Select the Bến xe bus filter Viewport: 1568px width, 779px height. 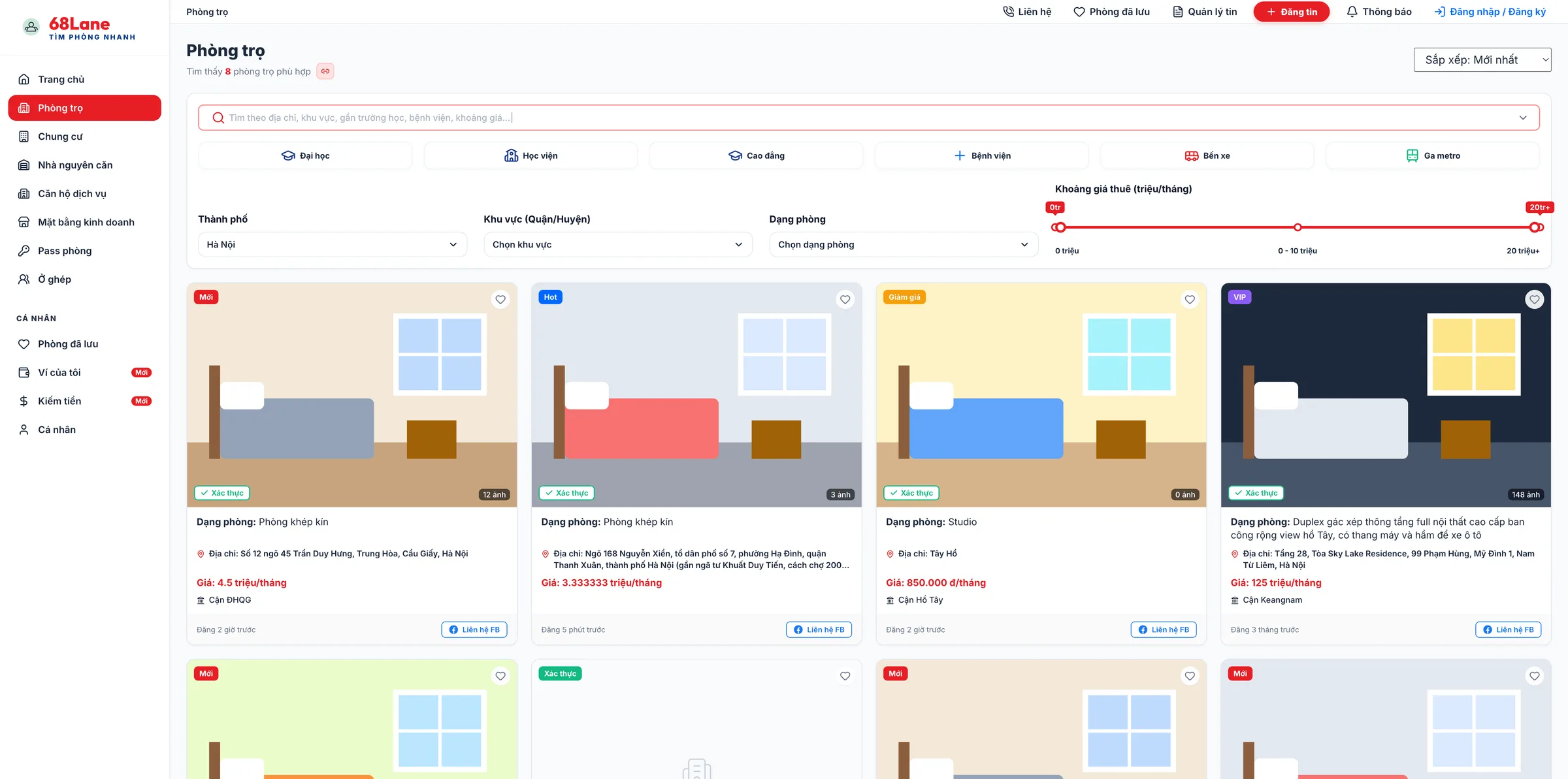tap(1207, 155)
